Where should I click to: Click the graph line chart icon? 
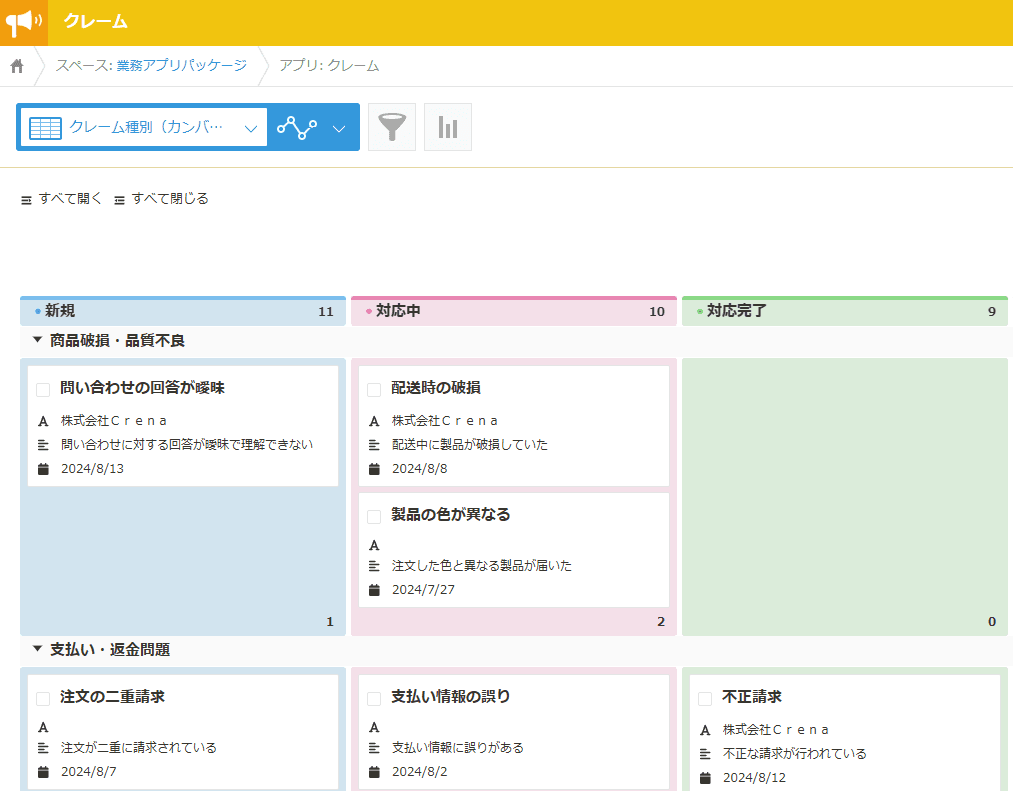297,127
